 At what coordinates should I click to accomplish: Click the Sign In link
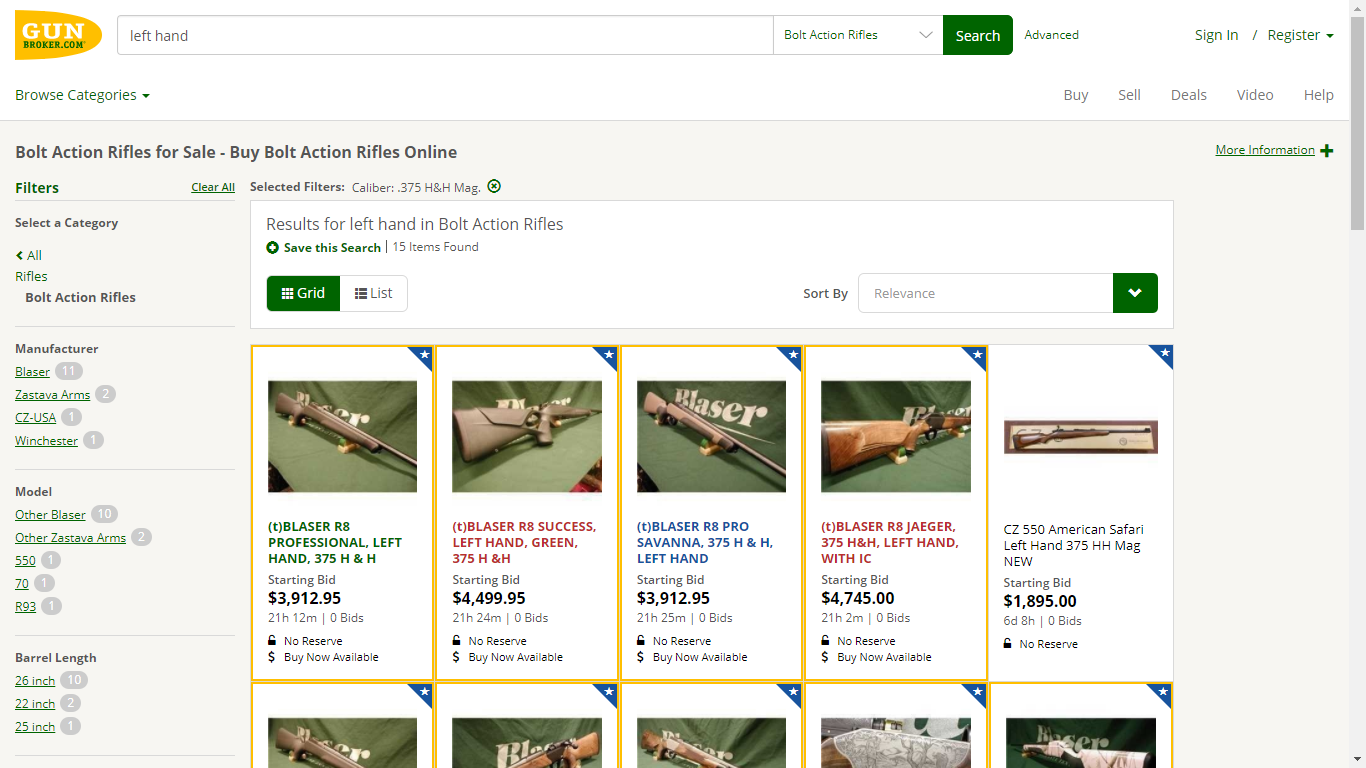[x=1216, y=35]
